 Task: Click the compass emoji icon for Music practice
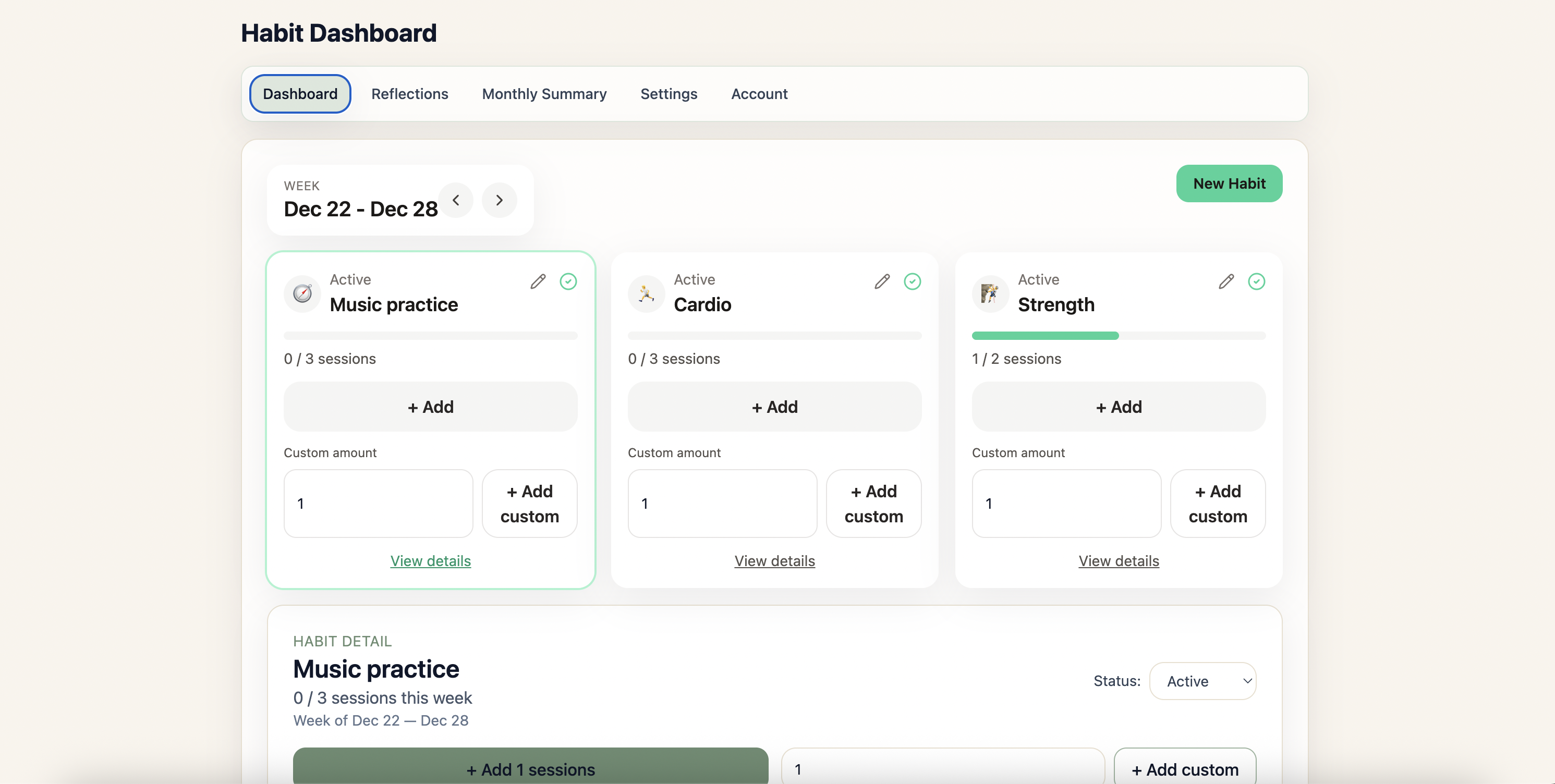coord(302,294)
